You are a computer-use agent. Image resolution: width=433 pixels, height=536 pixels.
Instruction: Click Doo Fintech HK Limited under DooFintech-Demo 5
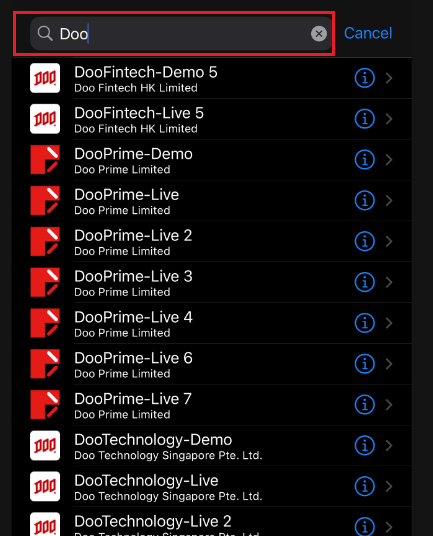coord(136,88)
